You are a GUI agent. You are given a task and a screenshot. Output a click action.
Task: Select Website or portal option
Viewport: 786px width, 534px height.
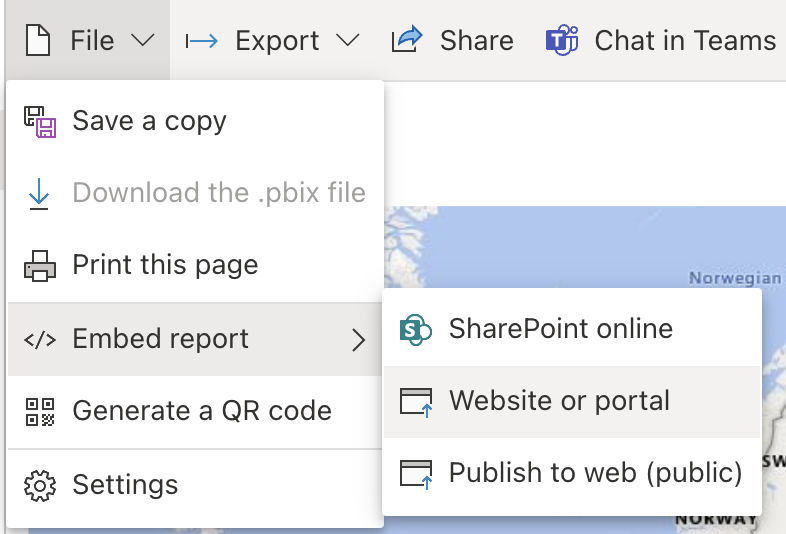pyautogui.click(x=572, y=402)
